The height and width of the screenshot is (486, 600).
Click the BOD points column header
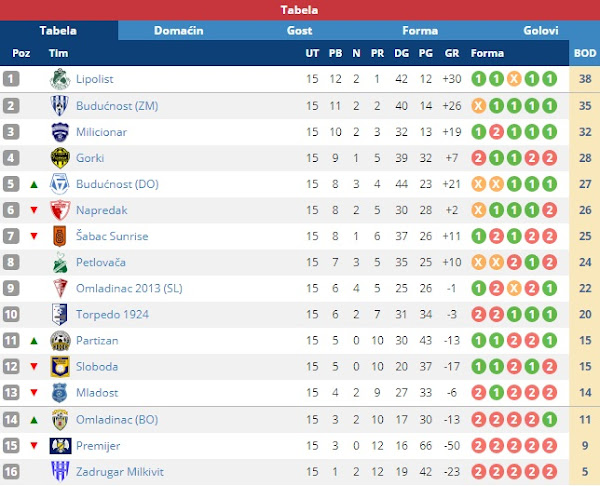(585, 53)
